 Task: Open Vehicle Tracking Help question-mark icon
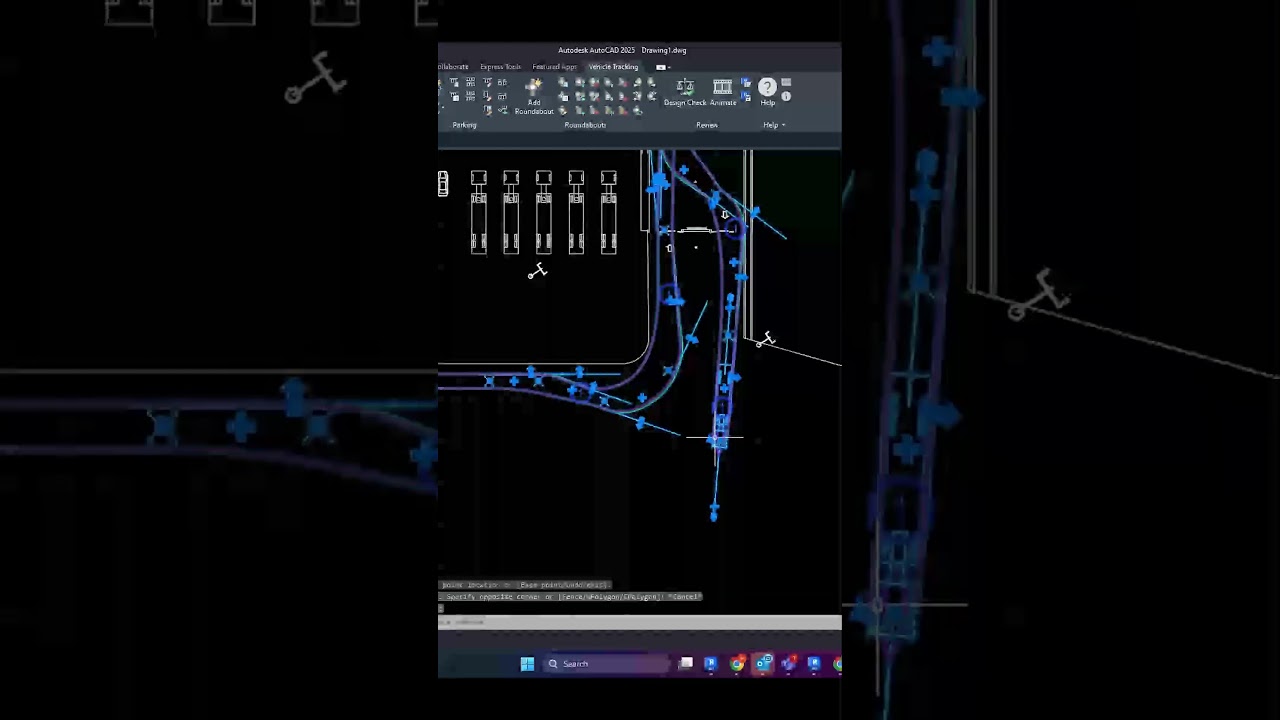767,91
